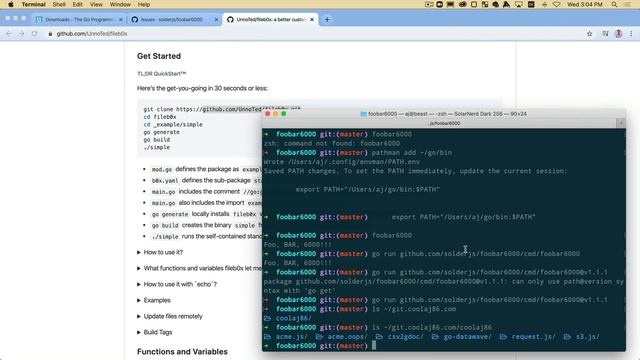Open the Shell menu
640x360 pixels.
(59, 4)
